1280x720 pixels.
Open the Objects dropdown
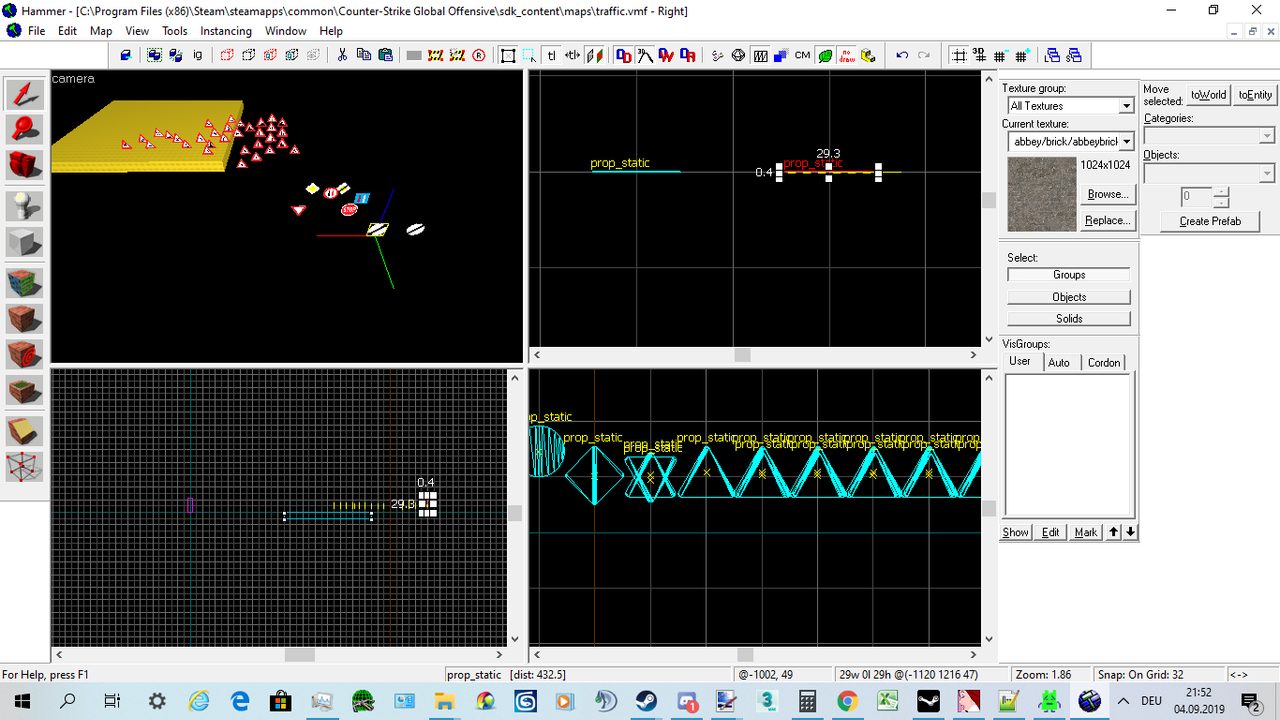coord(1267,173)
